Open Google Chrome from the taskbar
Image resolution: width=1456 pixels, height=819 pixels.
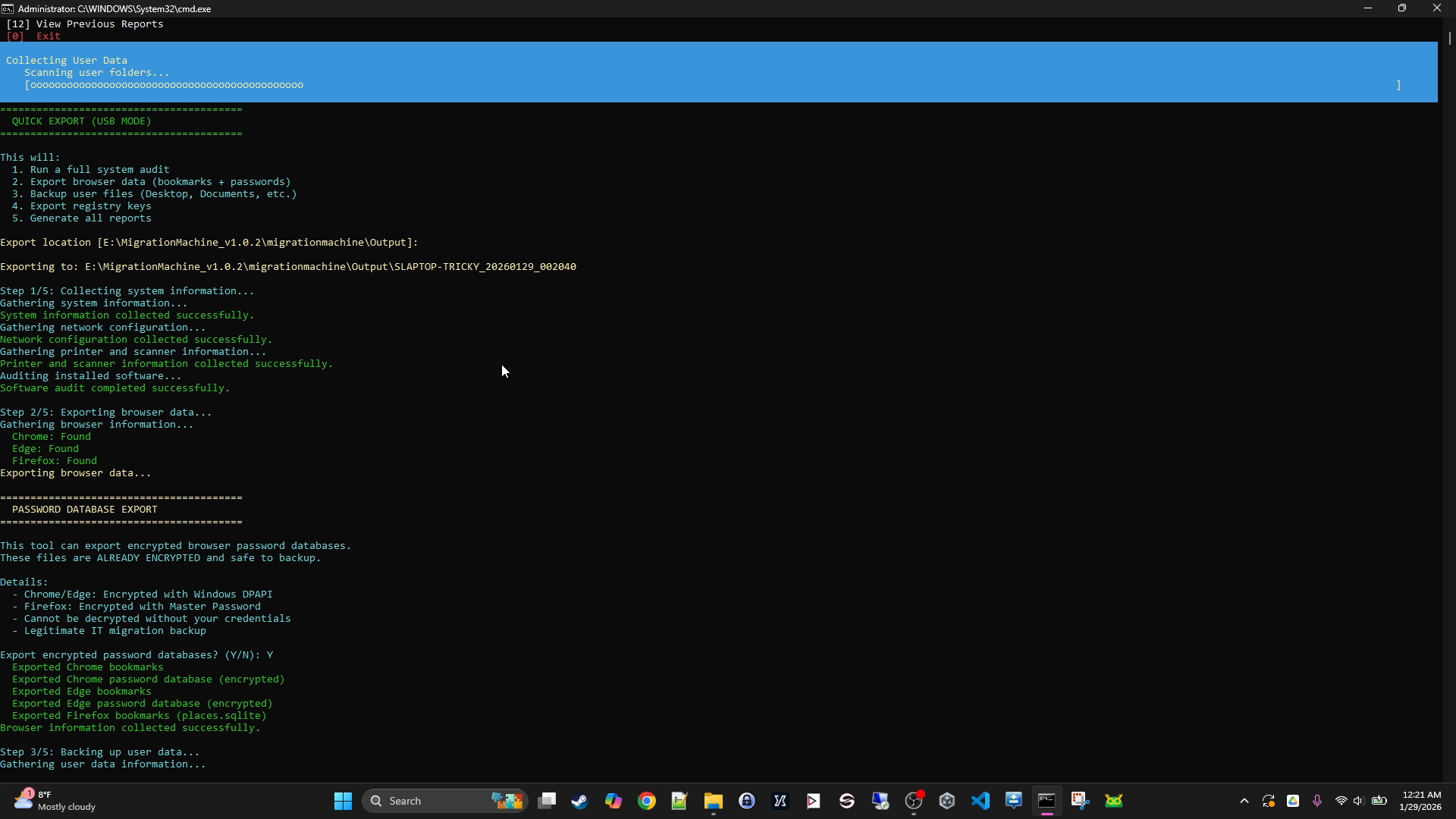click(647, 800)
